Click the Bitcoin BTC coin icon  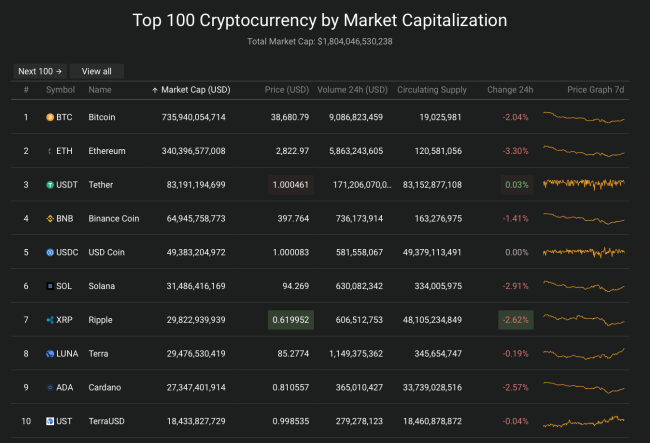50,117
